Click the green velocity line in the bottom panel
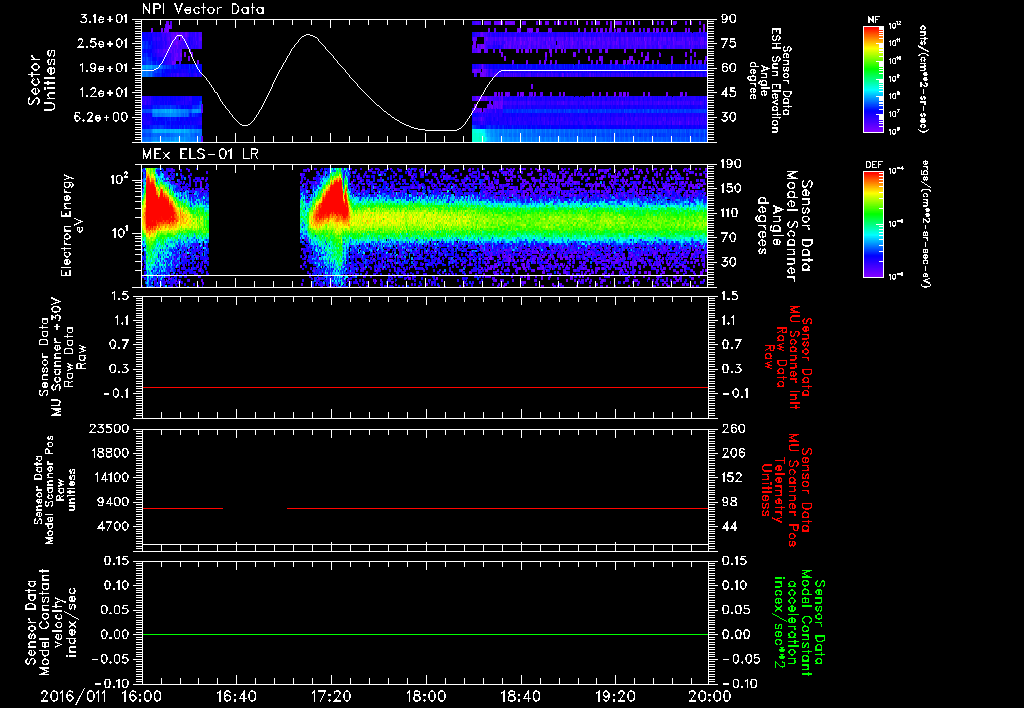Image resolution: width=1024 pixels, height=708 pixels. (425, 634)
